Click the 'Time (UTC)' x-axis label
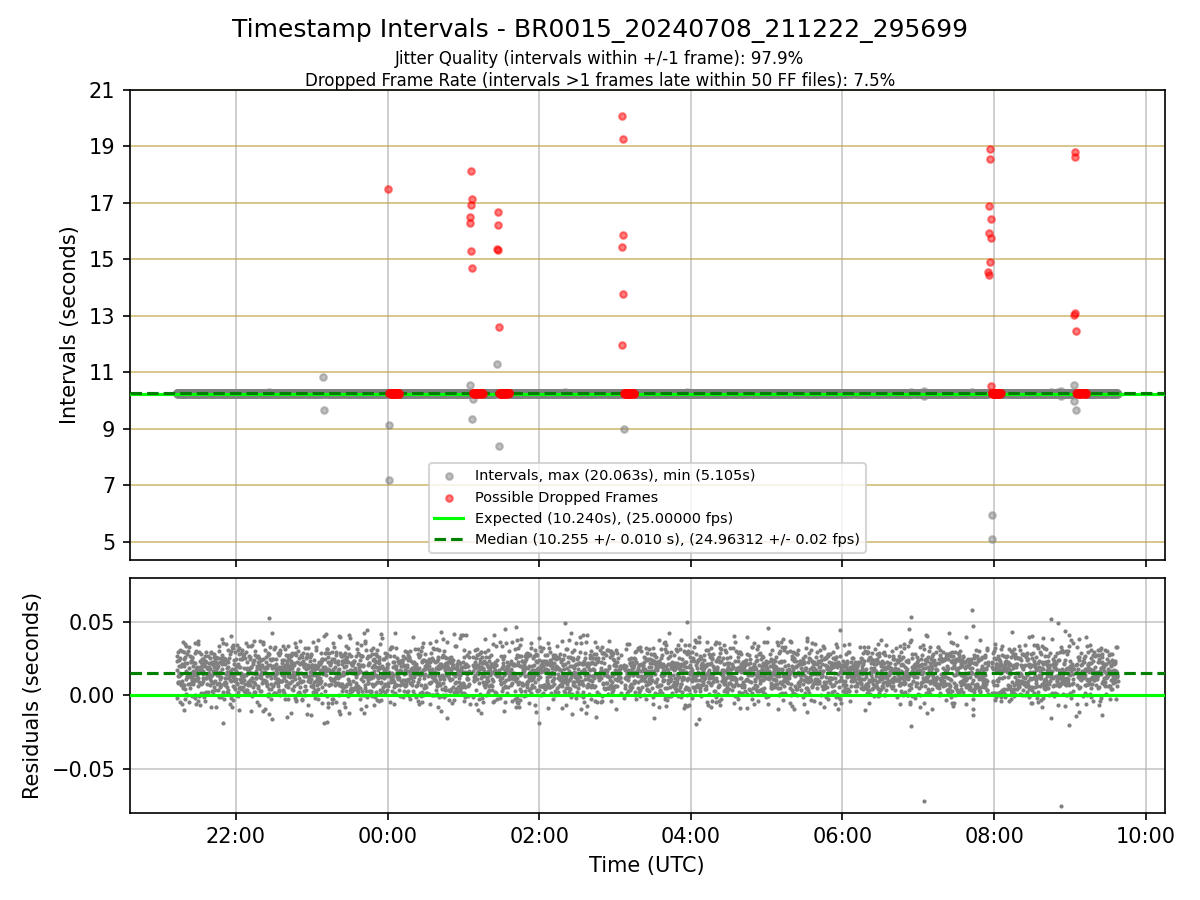Viewport: 1200px width, 900px height. 646,865
